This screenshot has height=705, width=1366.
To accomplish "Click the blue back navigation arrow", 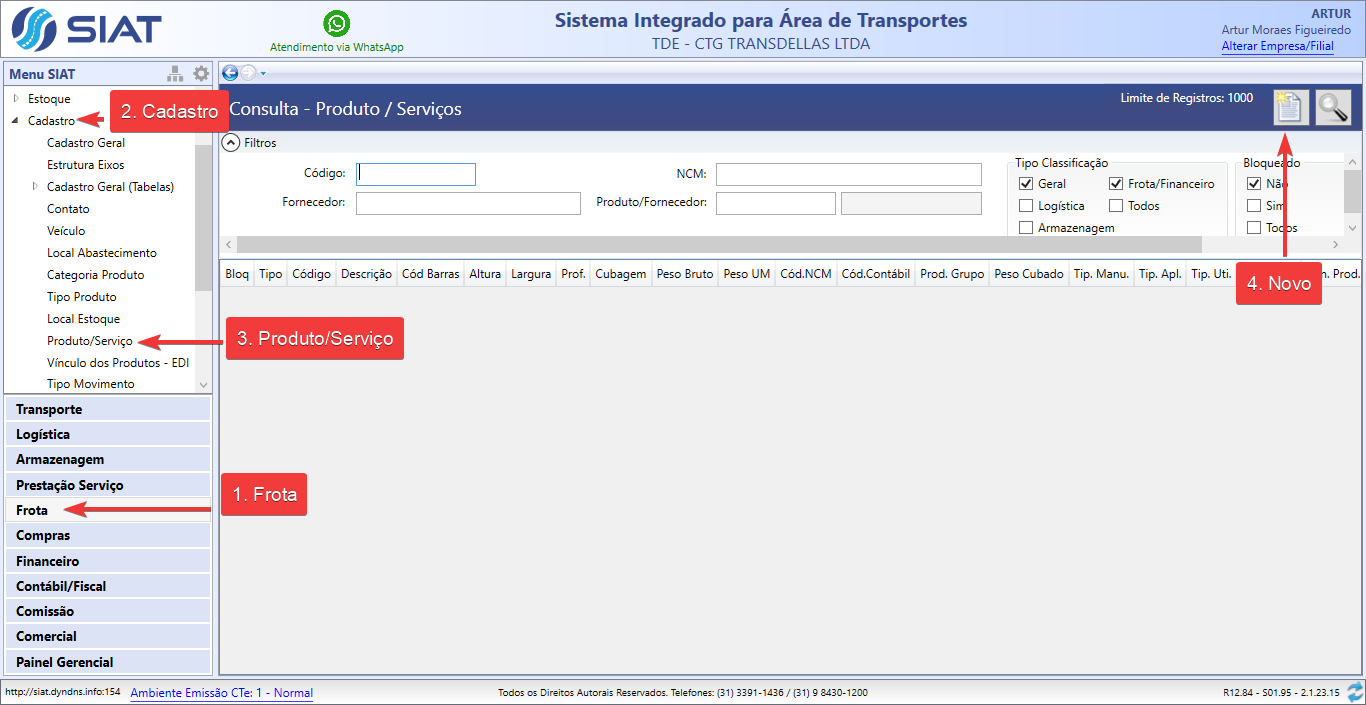I will (x=230, y=72).
